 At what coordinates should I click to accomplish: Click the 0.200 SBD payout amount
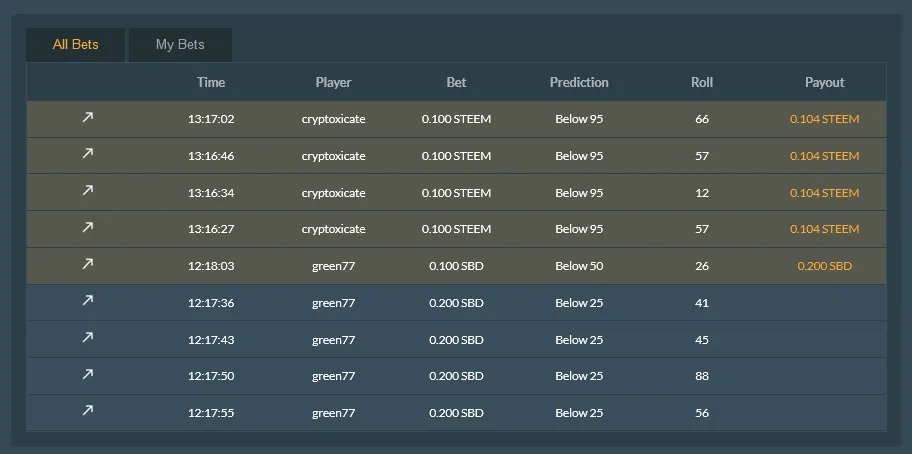point(824,266)
